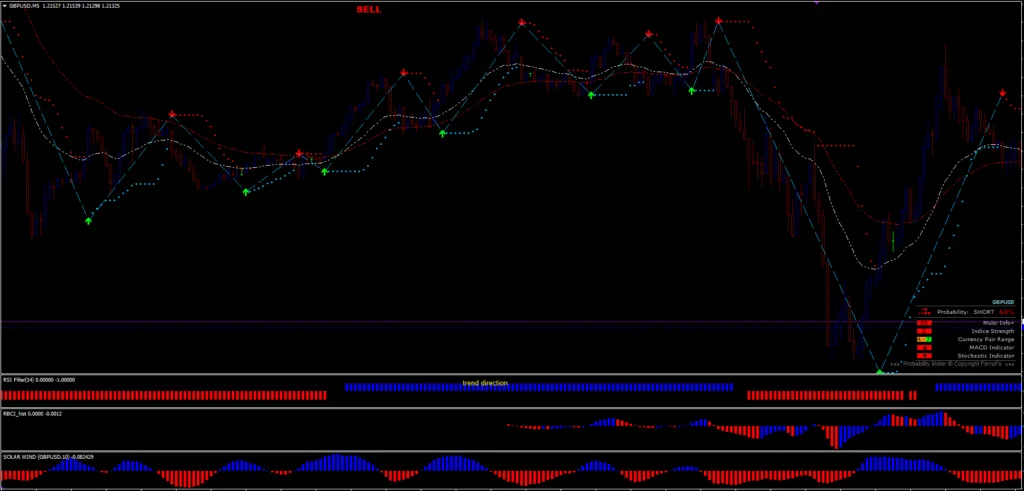The image size is (1024, 491).
Task: Click the red box beside Indice Strength
Action: click(924, 331)
